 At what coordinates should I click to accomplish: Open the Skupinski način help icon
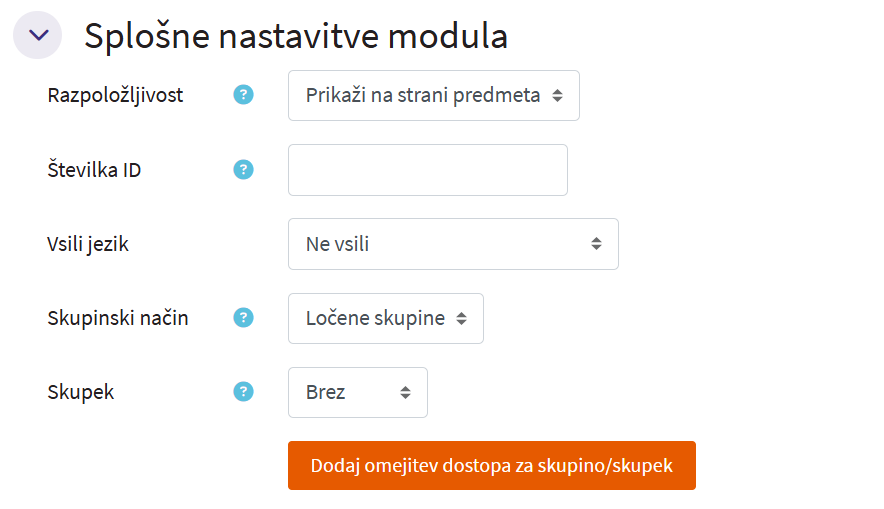pyautogui.click(x=243, y=317)
